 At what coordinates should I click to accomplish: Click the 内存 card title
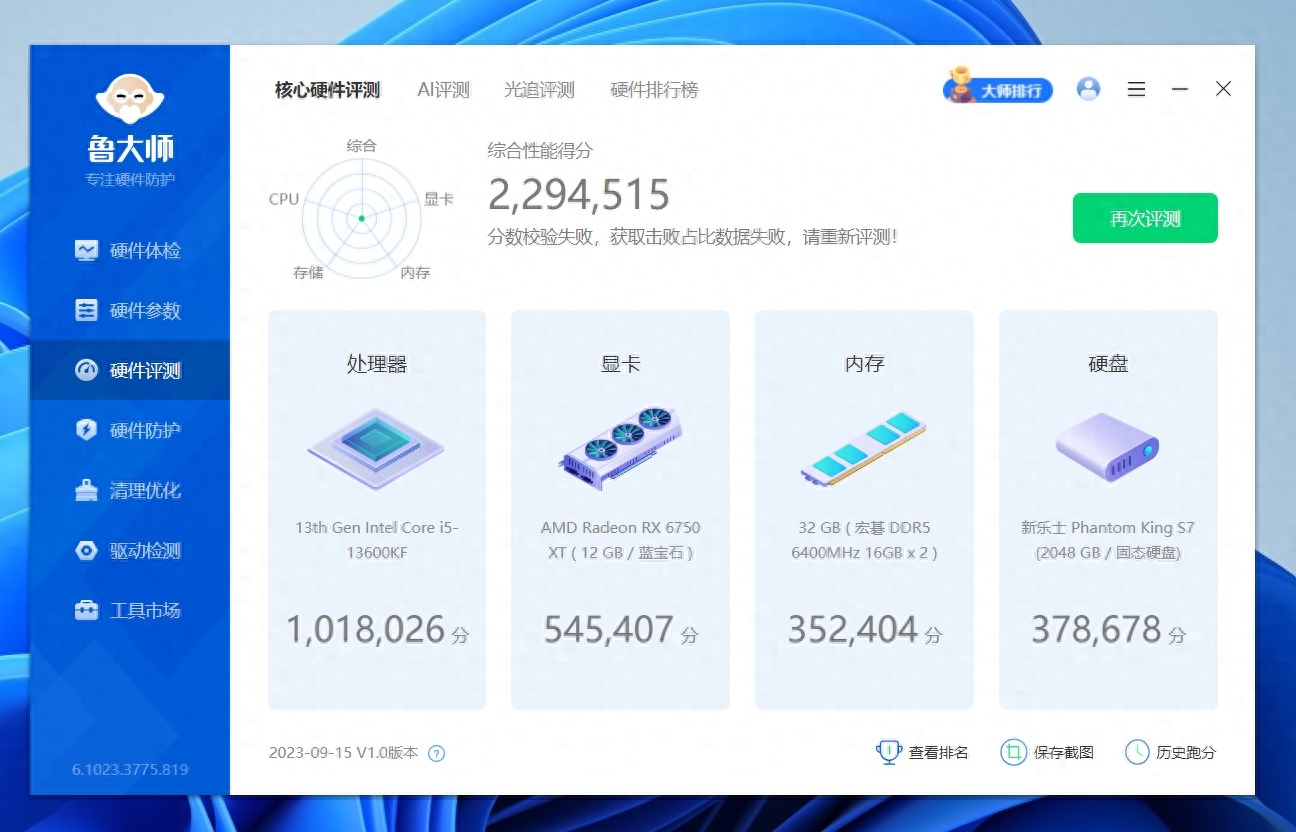[864, 364]
